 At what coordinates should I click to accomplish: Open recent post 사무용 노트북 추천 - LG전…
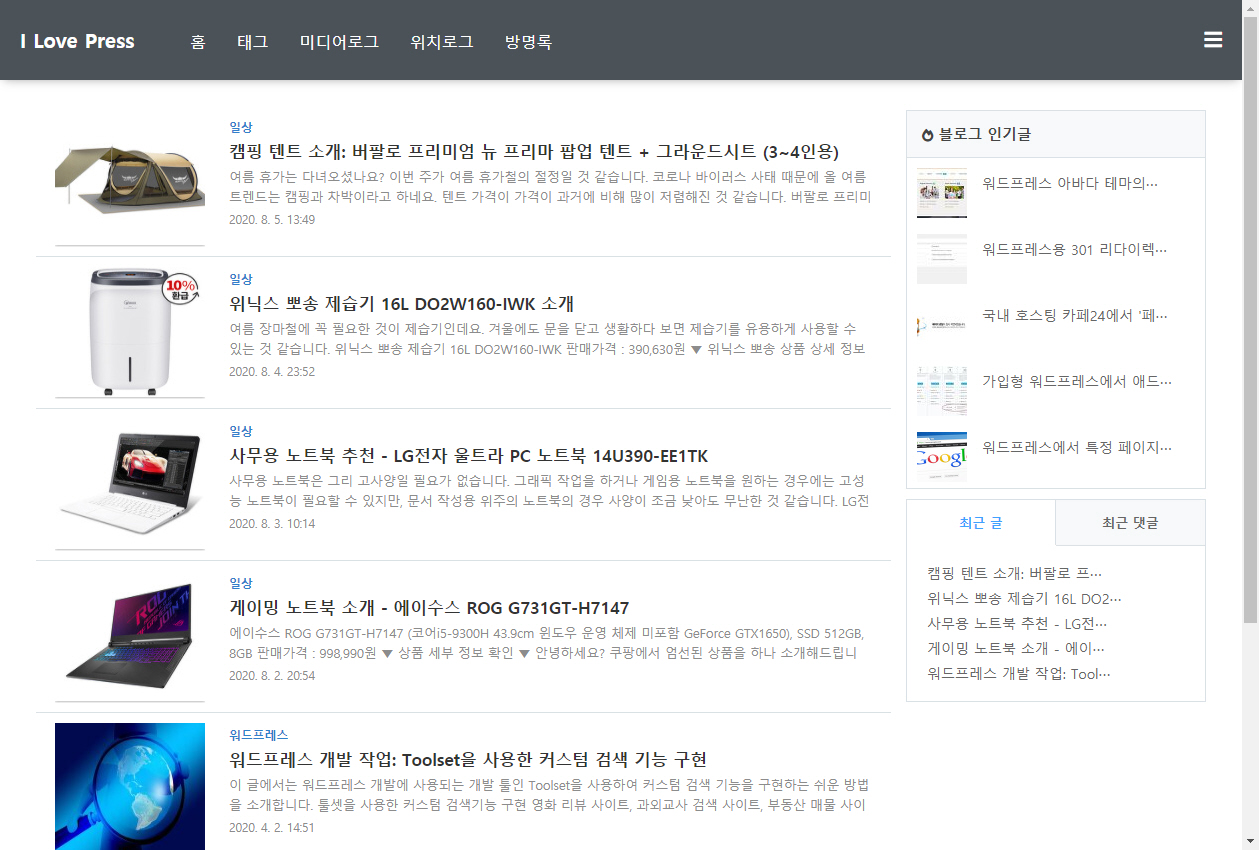tap(1017, 624)
